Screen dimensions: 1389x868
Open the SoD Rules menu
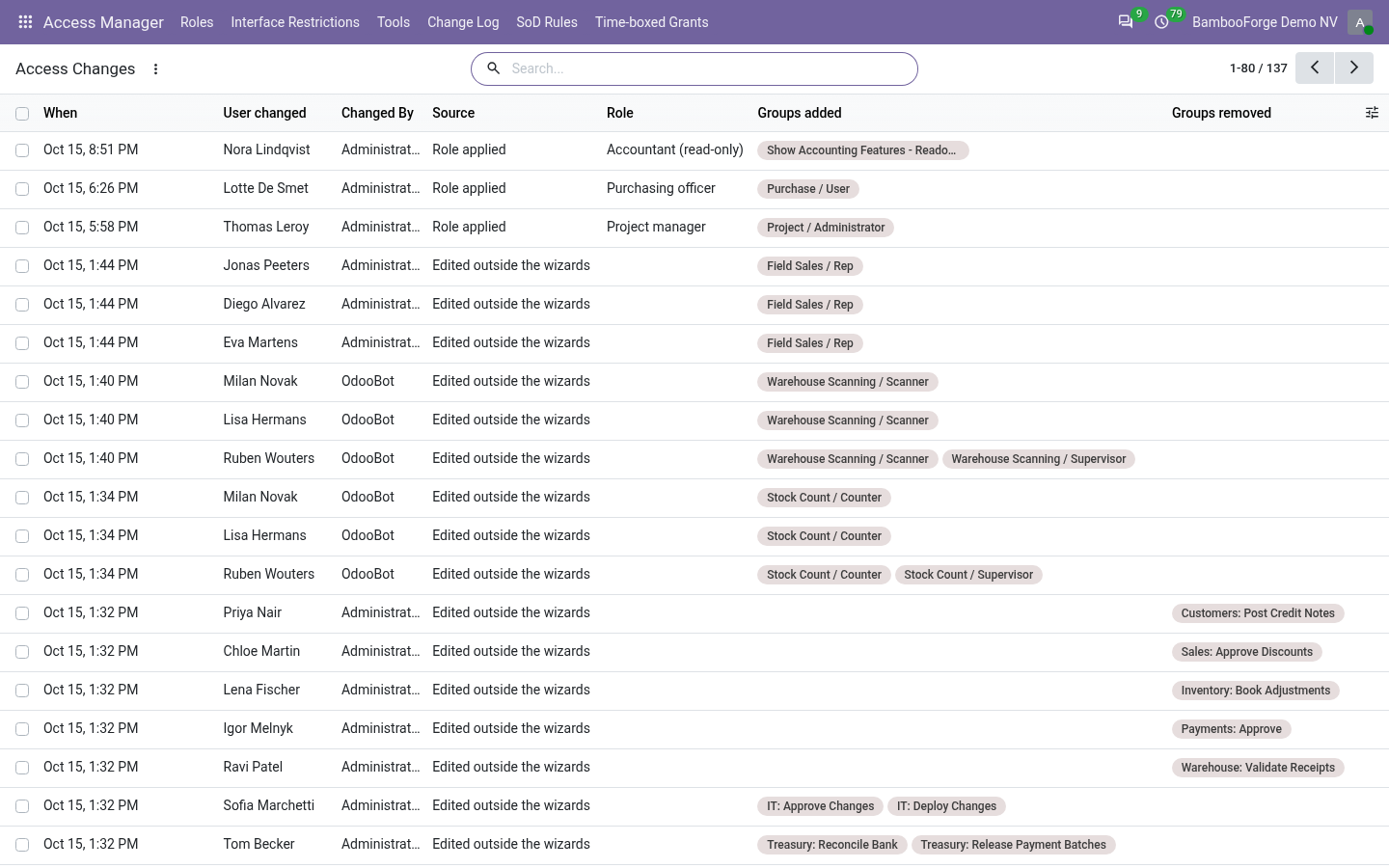tap(547, 22)
